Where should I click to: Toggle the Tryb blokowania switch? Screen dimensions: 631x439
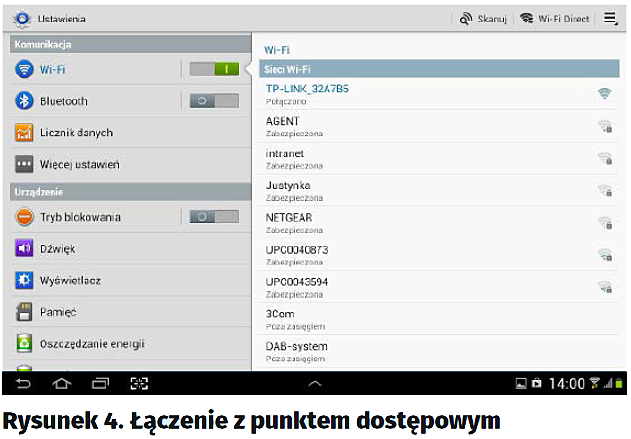coord(214,216)
